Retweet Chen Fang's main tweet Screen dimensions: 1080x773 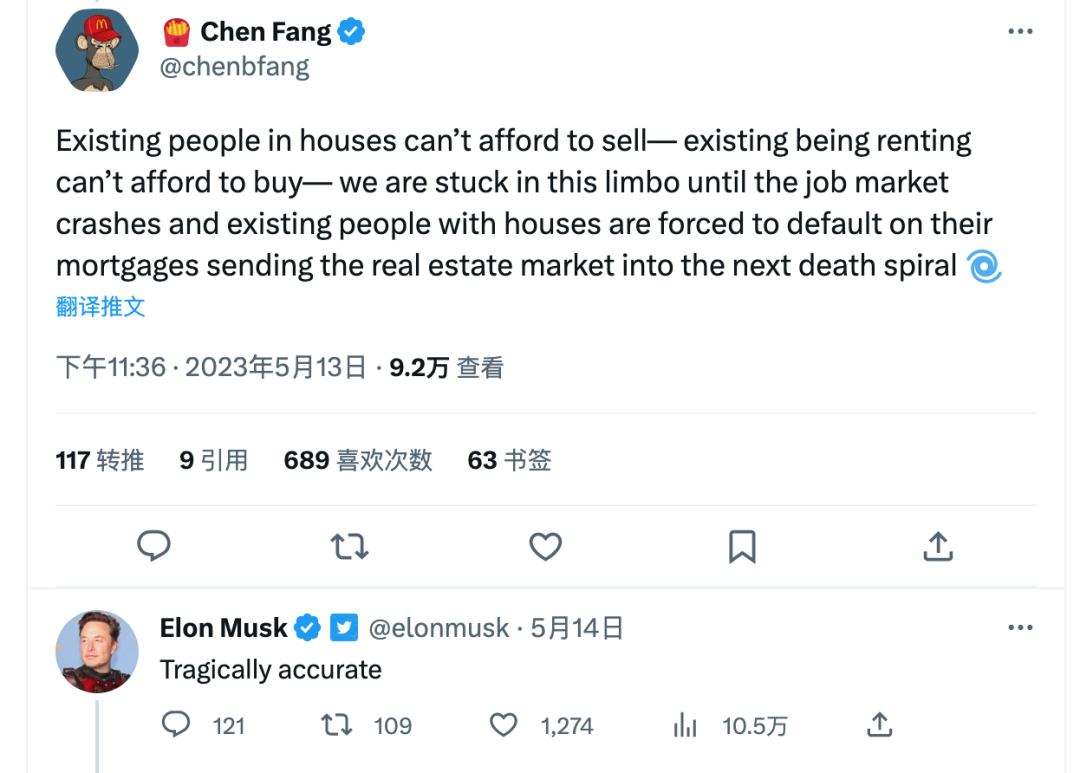coord(349,546)
